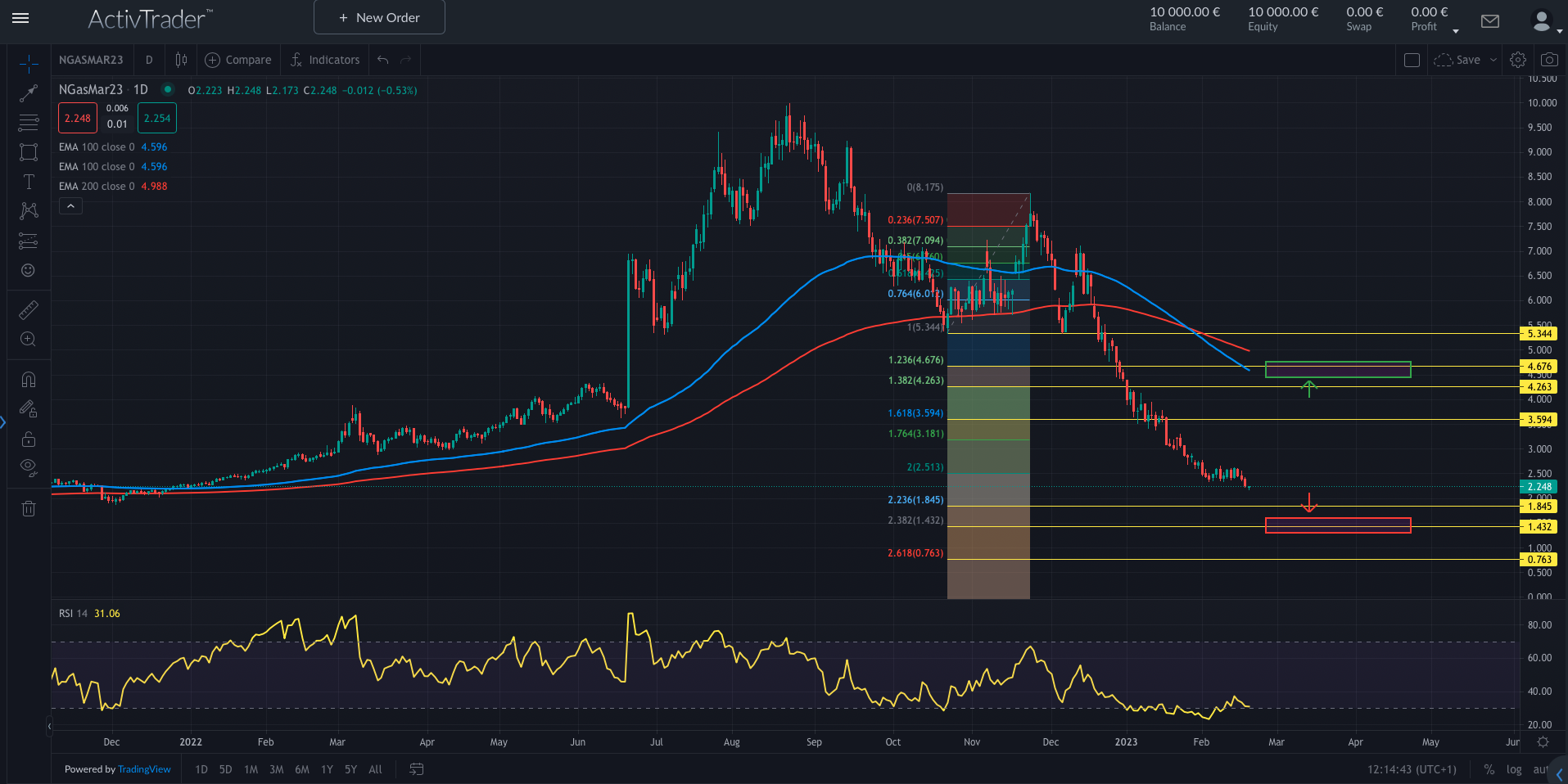Viewport: 1568px width, 784px height.
Task: Hide all drawings using eye icon
Action: (29, 468)
